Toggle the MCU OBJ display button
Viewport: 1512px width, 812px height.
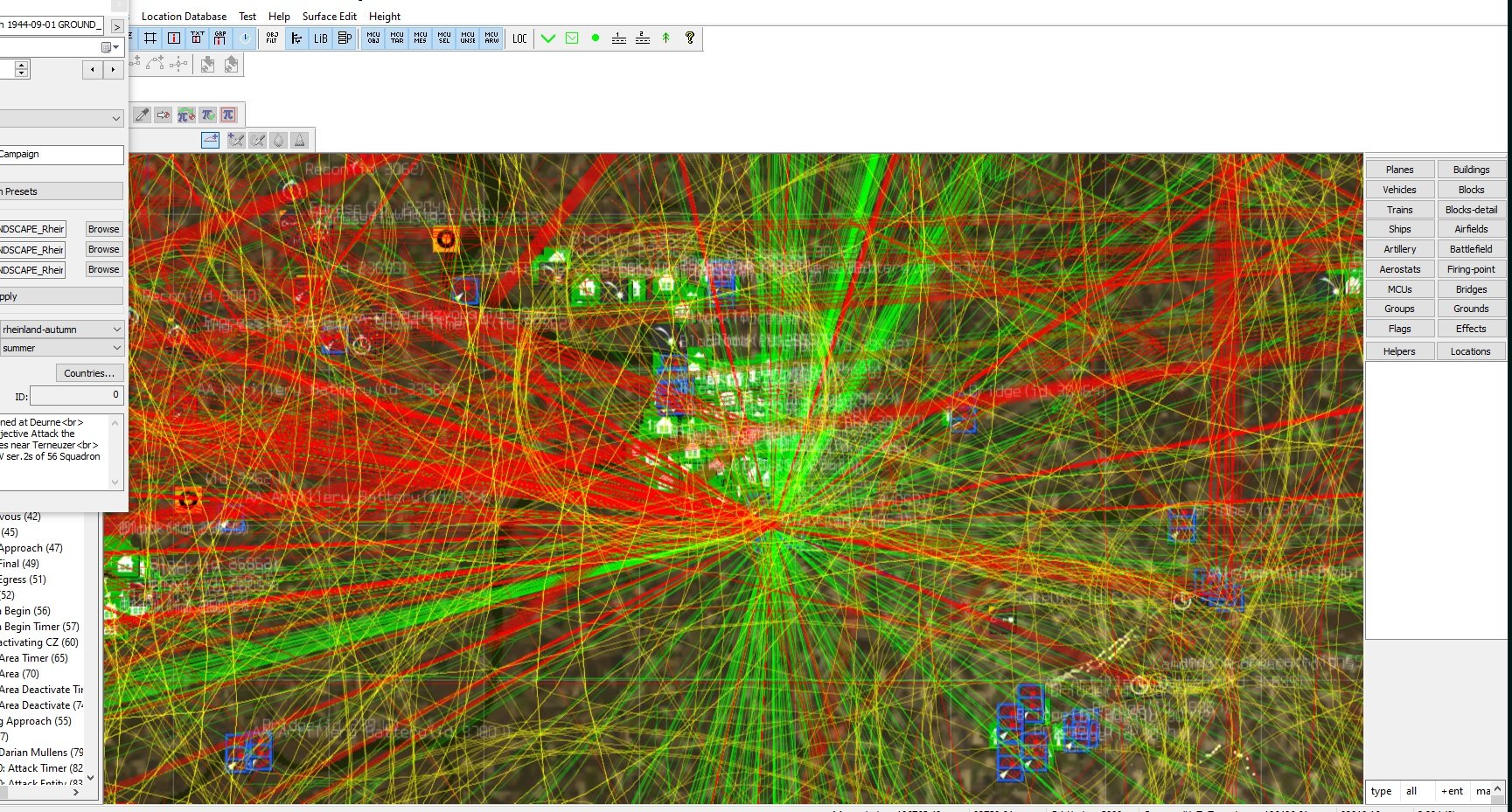(x=373, y=38)
